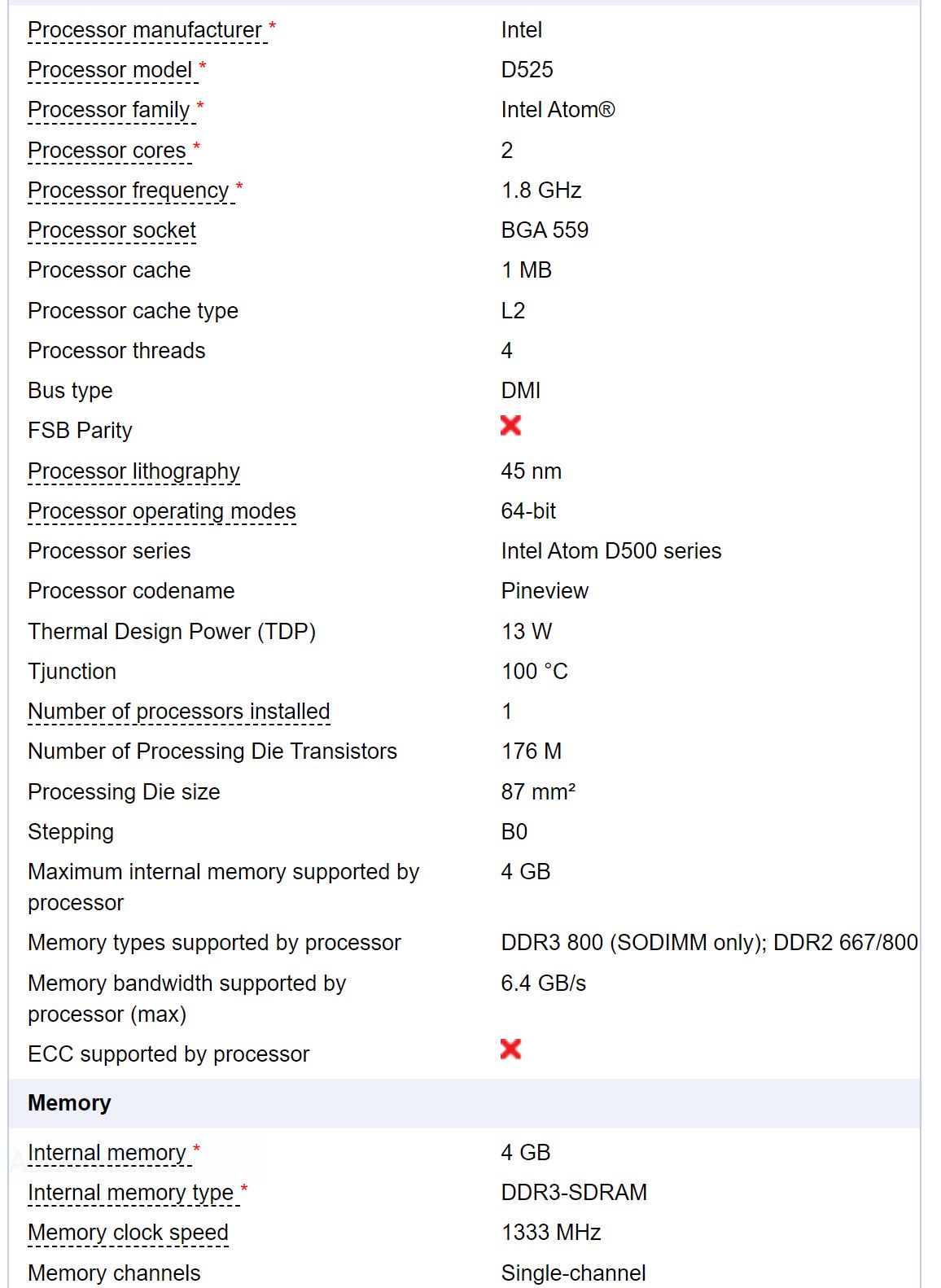
Task: Click the Processor model term link
Action: [110, 70]
